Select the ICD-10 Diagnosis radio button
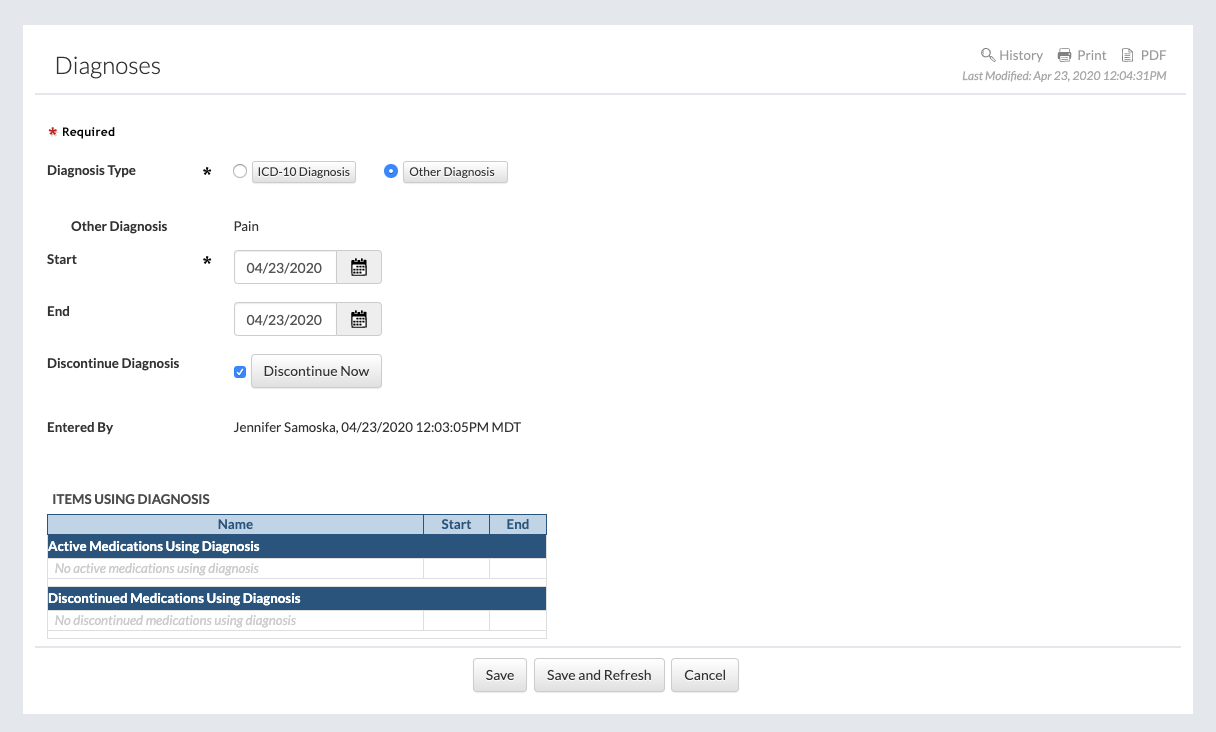The width and height of the screenshot is (1216, 732). point(239,171)
